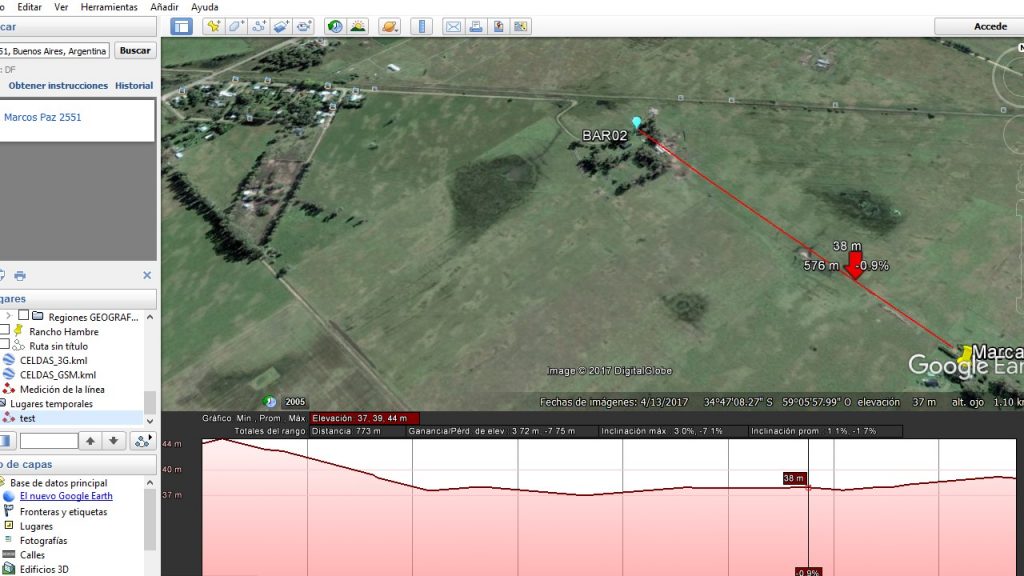
Task: Toggle the Regiones GEOGRAF... checkbox
Action: (24, 315)
